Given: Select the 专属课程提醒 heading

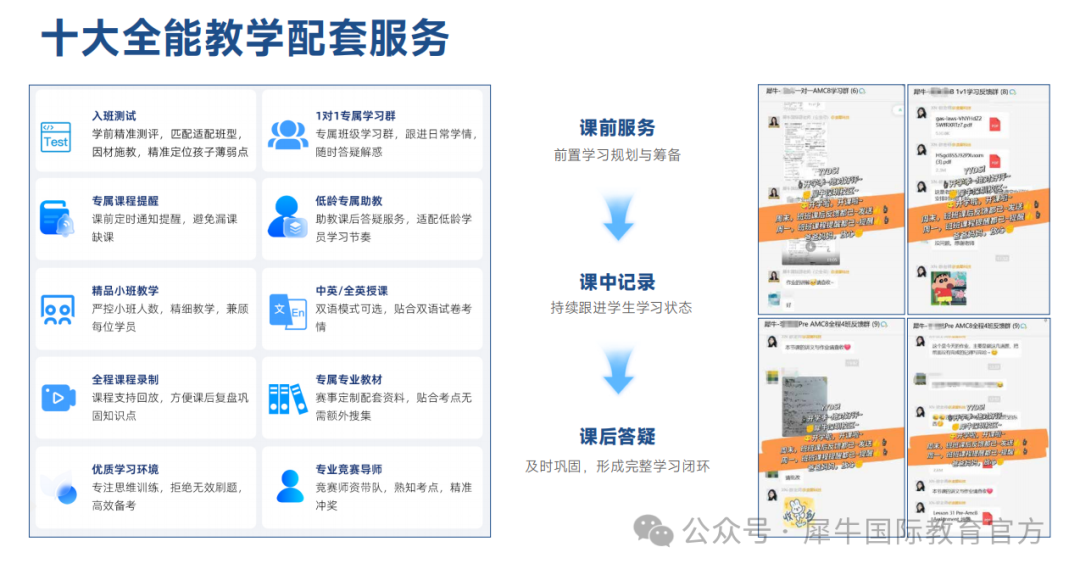Looking at the screenshot, I should click(x=125, y=200).
